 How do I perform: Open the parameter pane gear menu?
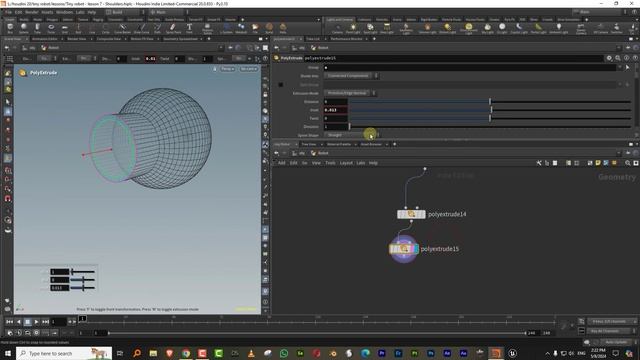(x=609, y=58)
